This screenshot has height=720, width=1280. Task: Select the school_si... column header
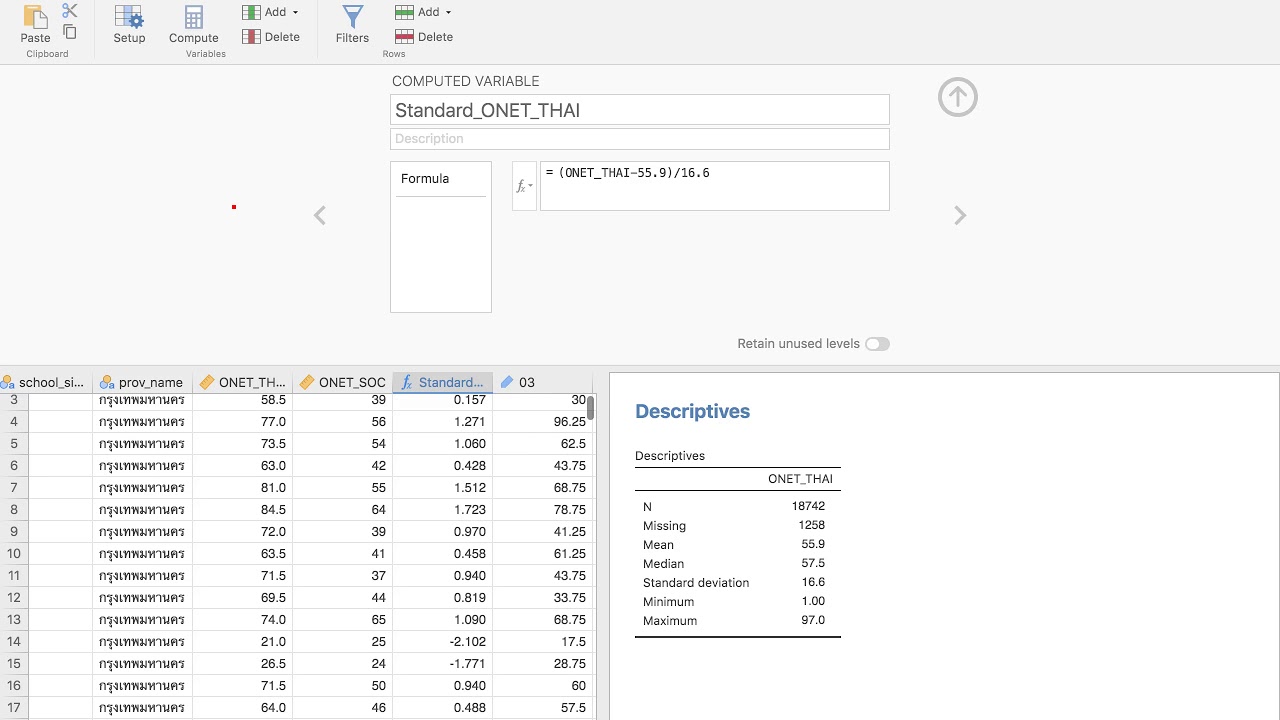[x=46, y=382]
